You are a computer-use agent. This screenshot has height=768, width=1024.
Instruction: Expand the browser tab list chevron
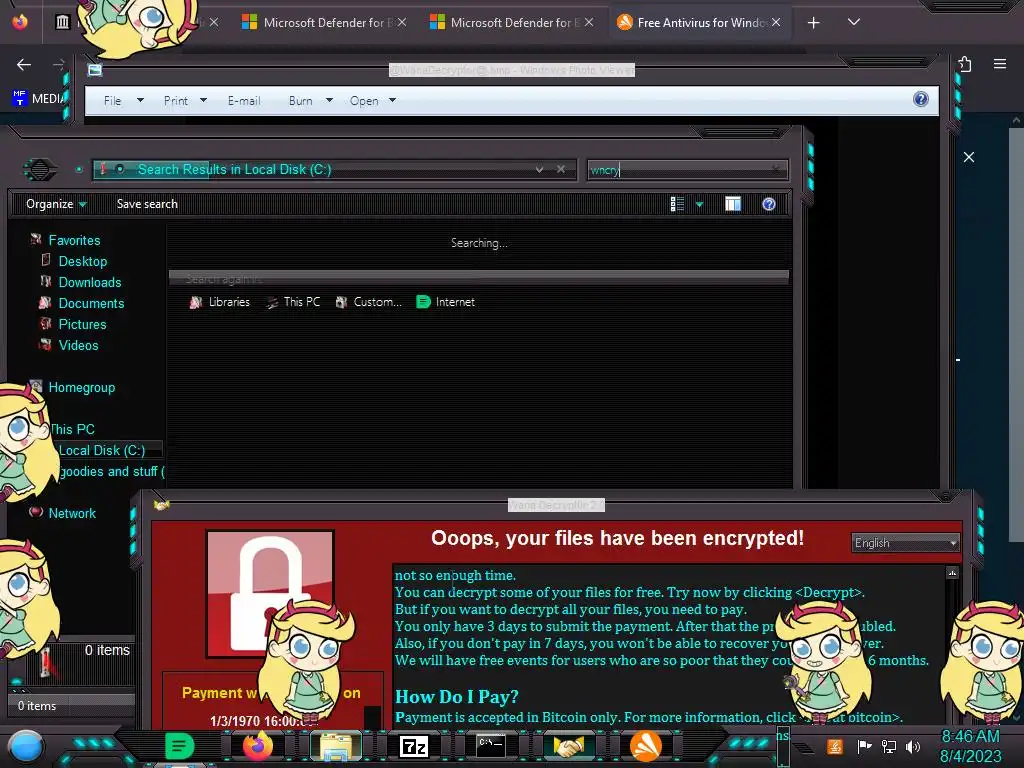[854, 22]
